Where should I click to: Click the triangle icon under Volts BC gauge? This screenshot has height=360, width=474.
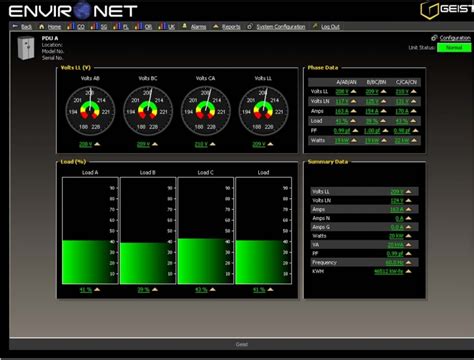coord(155,144)
